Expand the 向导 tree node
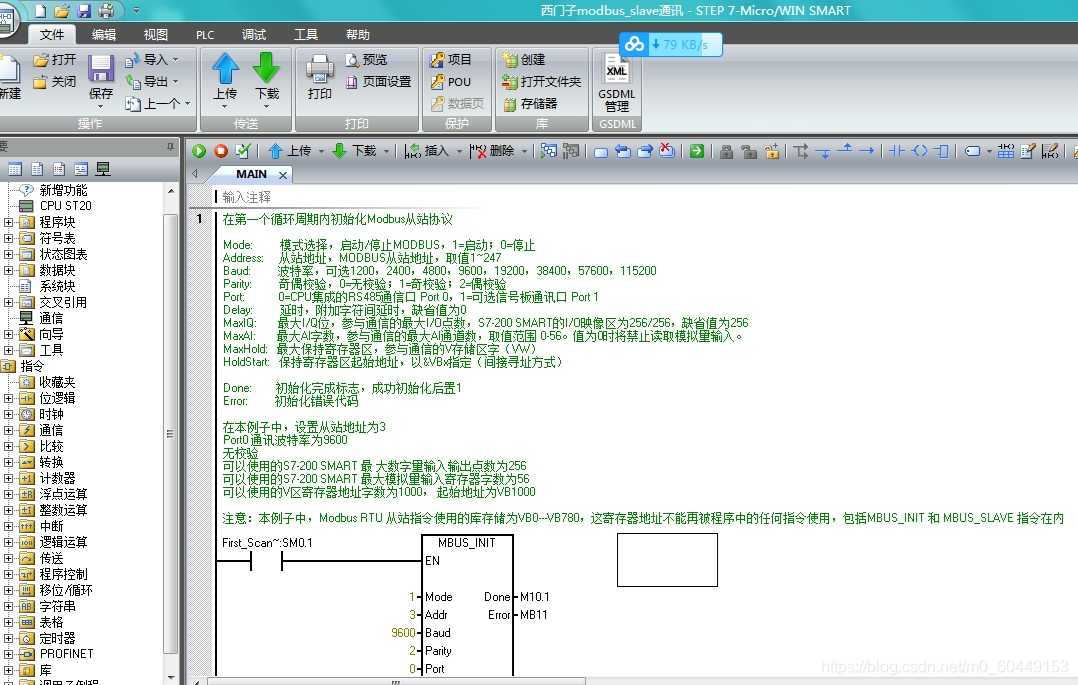Screen dimensions: 1078x685 tap(8, 334)
